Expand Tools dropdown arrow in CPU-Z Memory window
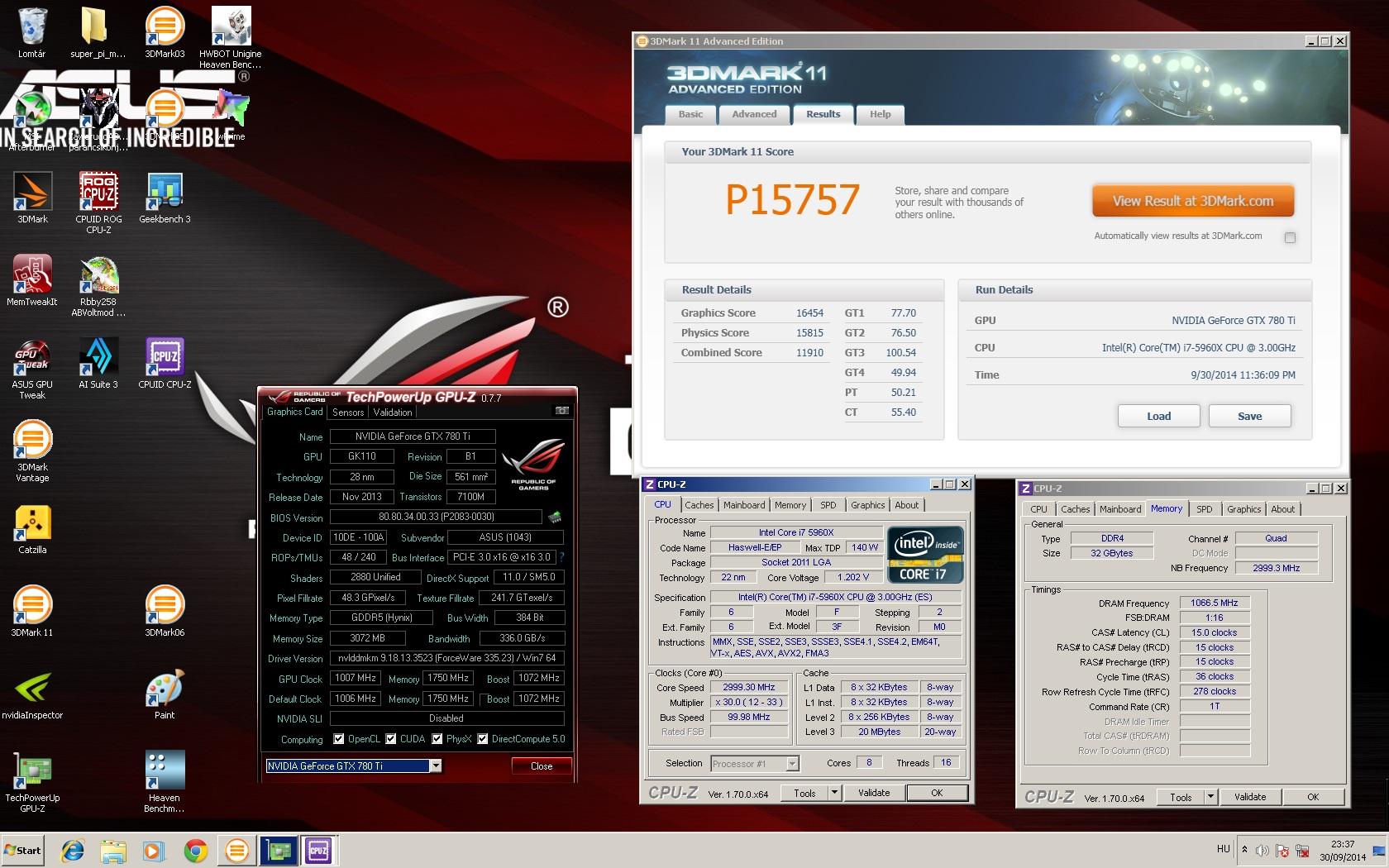Viewport: 1389px width, 868px height. pos(1210,797)
